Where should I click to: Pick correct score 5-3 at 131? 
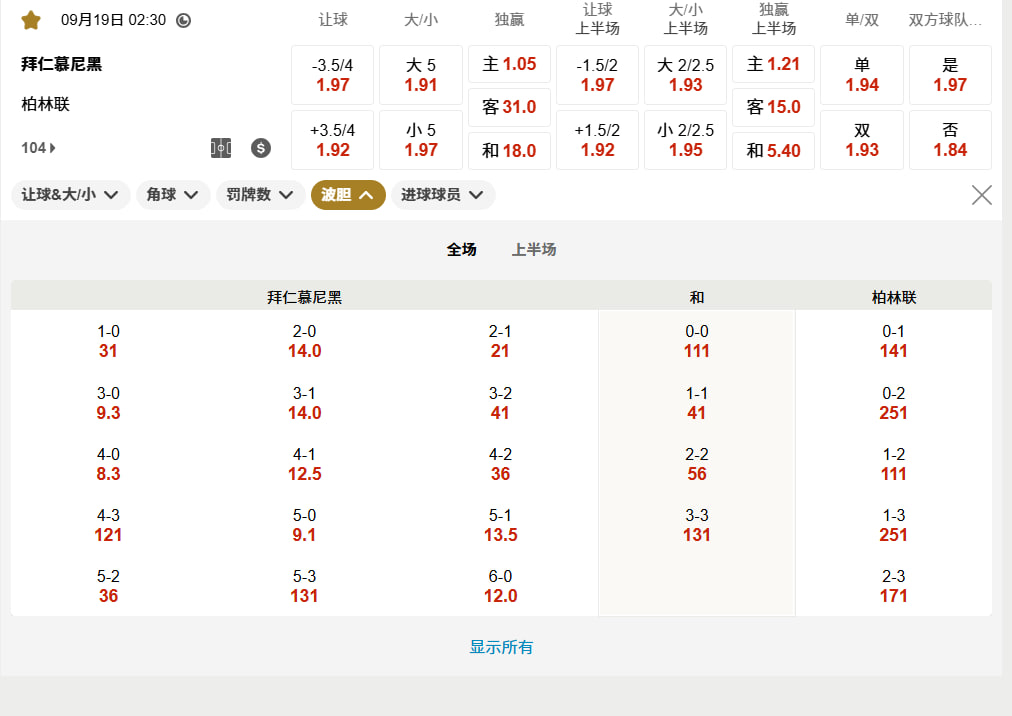(305, 586)
